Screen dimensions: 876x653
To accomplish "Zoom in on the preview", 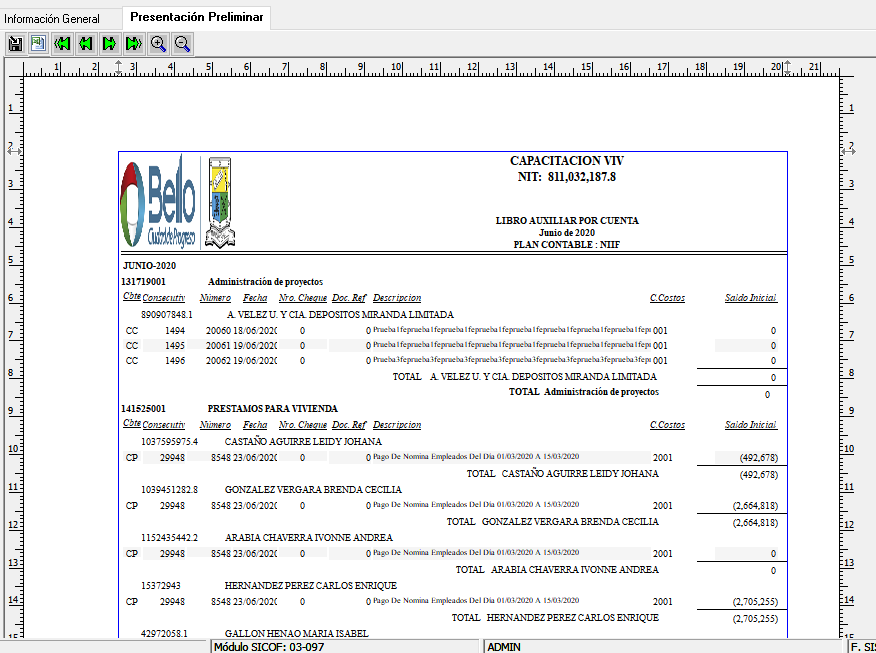I will click(x=158, y=43).
